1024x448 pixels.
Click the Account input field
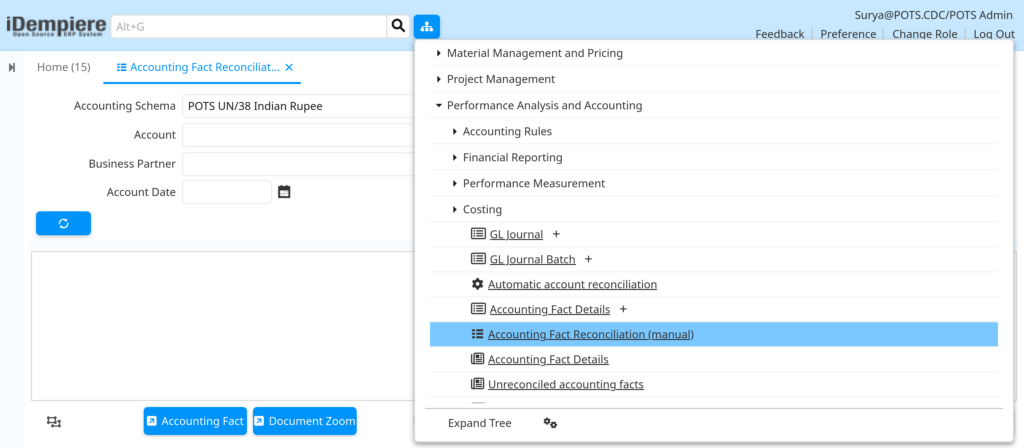298,135
